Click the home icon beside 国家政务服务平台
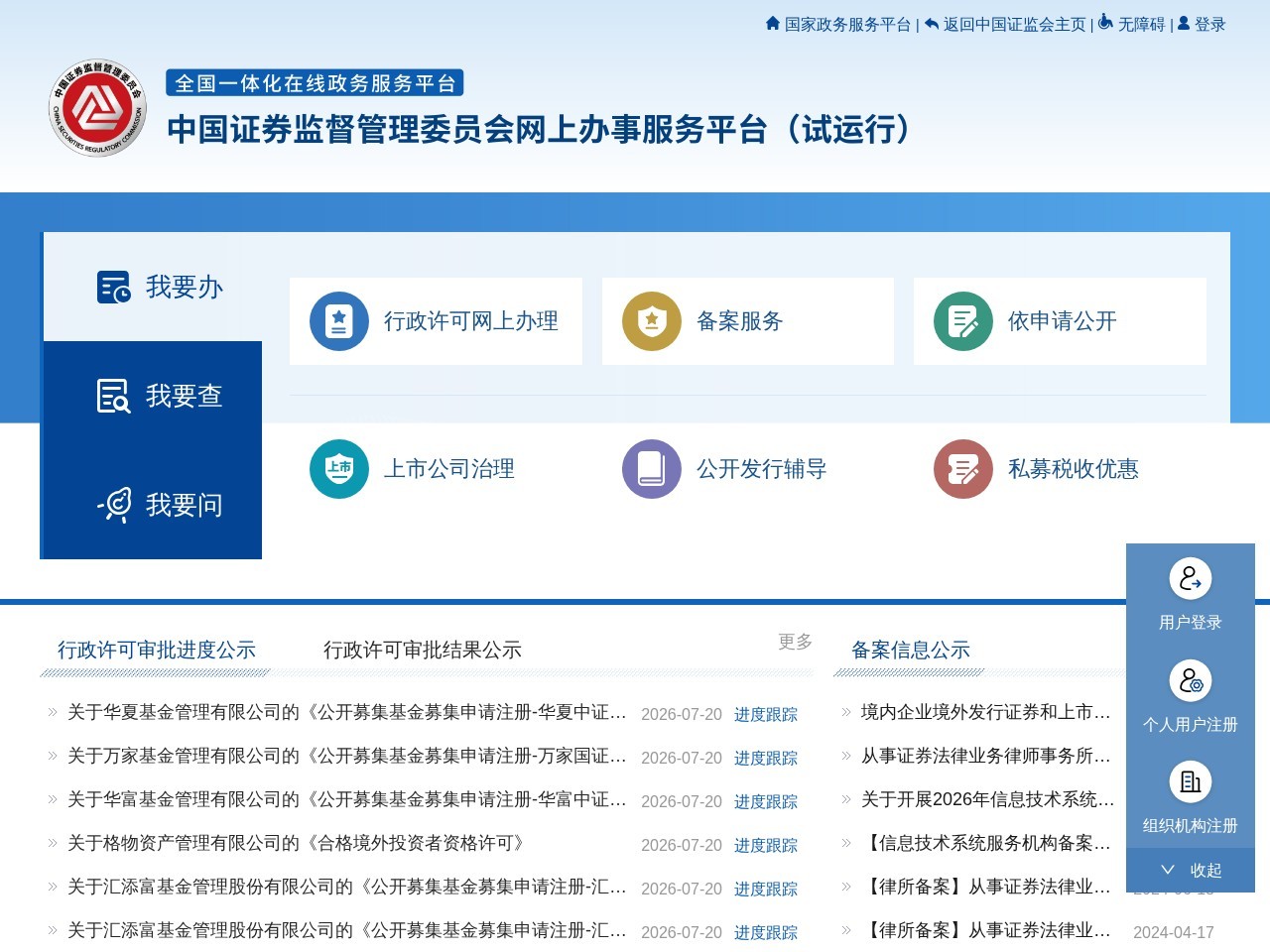This screenshot has width=1270, height=952. pos(773,23)
